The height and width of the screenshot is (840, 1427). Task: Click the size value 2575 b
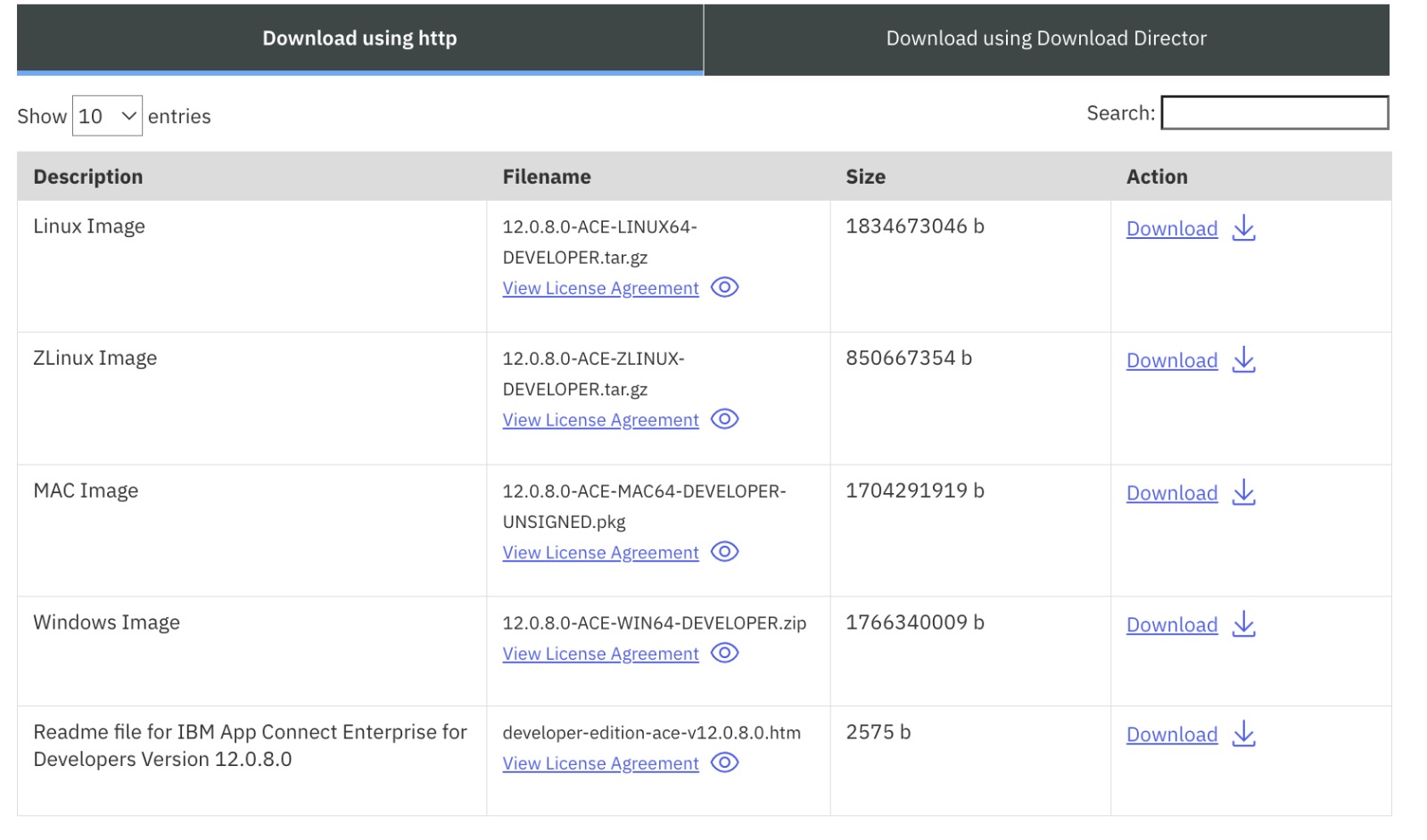(x=878, y=732)
